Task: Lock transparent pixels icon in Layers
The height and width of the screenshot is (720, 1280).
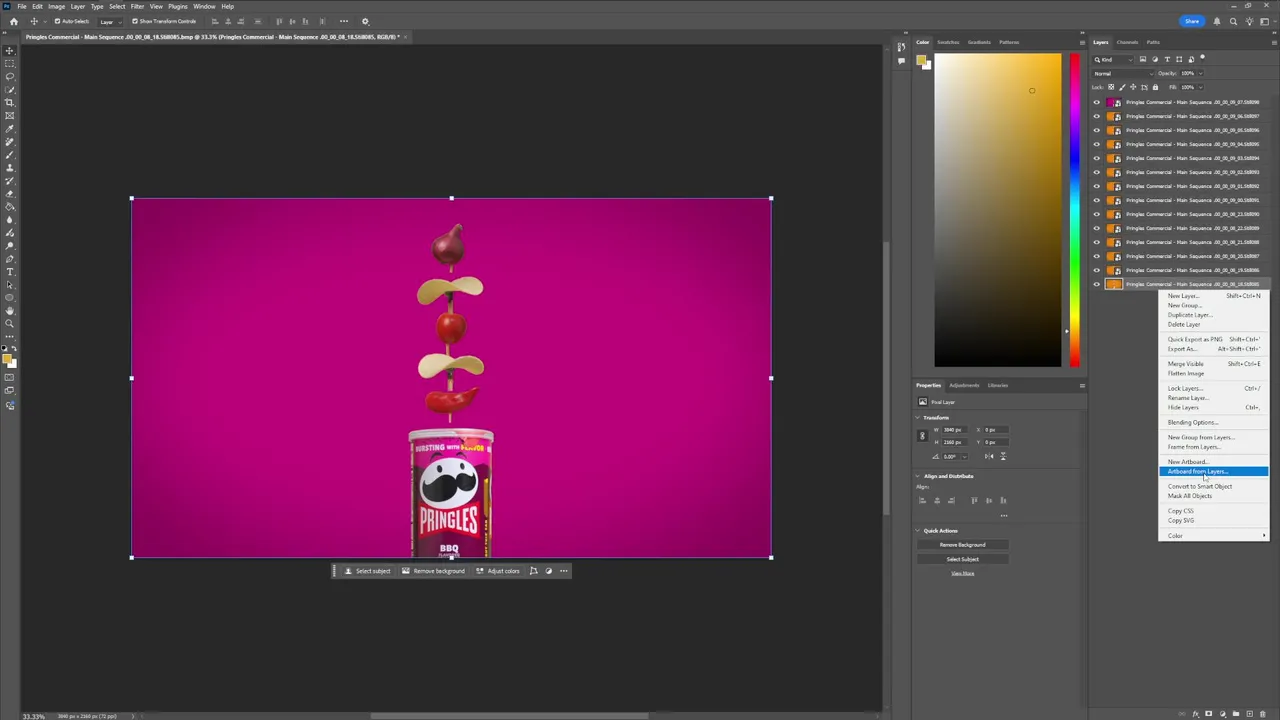Action: coord(1110,87)
